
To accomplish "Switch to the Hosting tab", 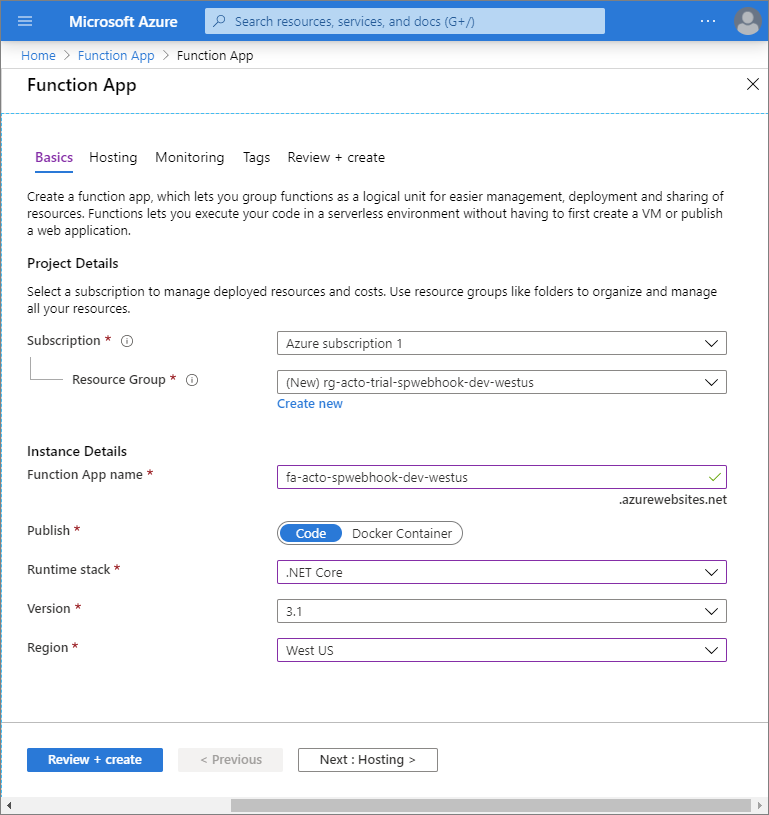I will coord(113,157).
